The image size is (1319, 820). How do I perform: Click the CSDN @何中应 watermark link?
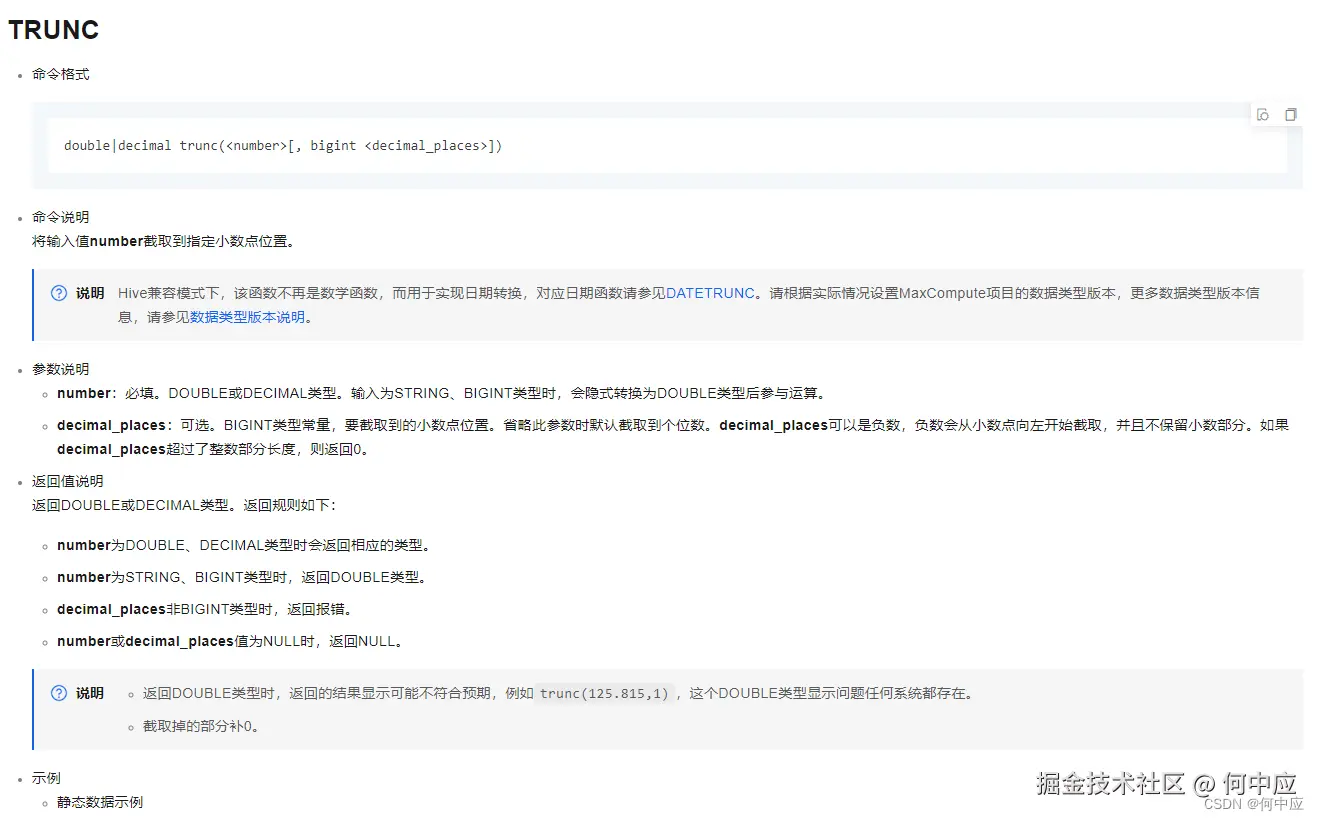pos(1253,803)
